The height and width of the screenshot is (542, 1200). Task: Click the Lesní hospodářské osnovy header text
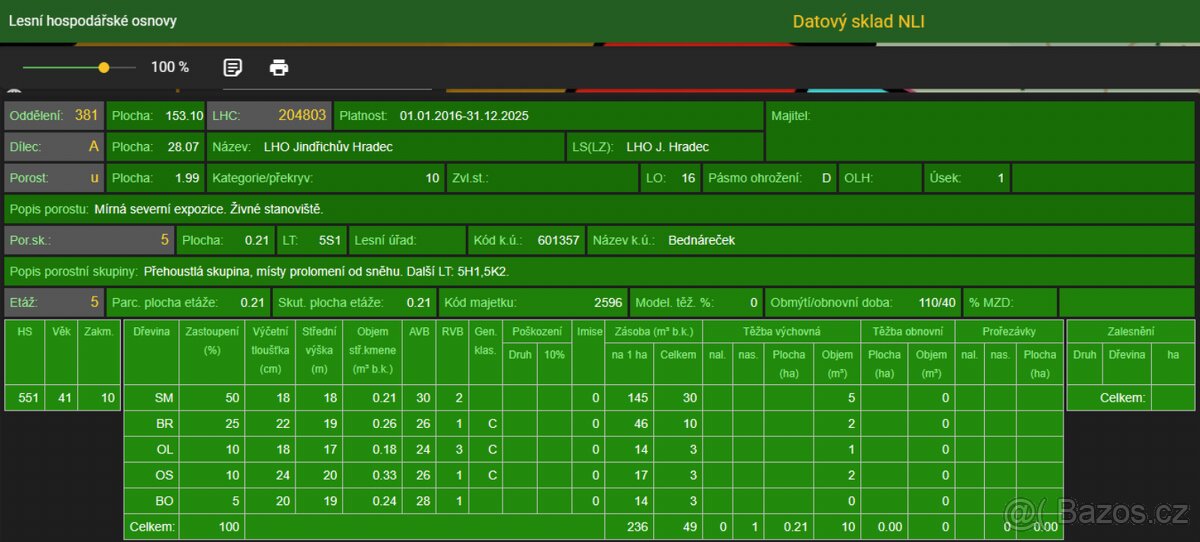(93, 21)
